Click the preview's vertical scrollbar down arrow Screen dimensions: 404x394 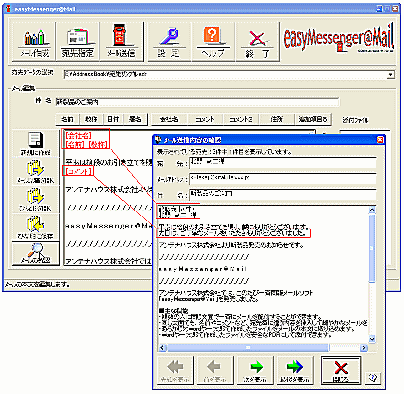pyautogui.click(x=372, y=339)
